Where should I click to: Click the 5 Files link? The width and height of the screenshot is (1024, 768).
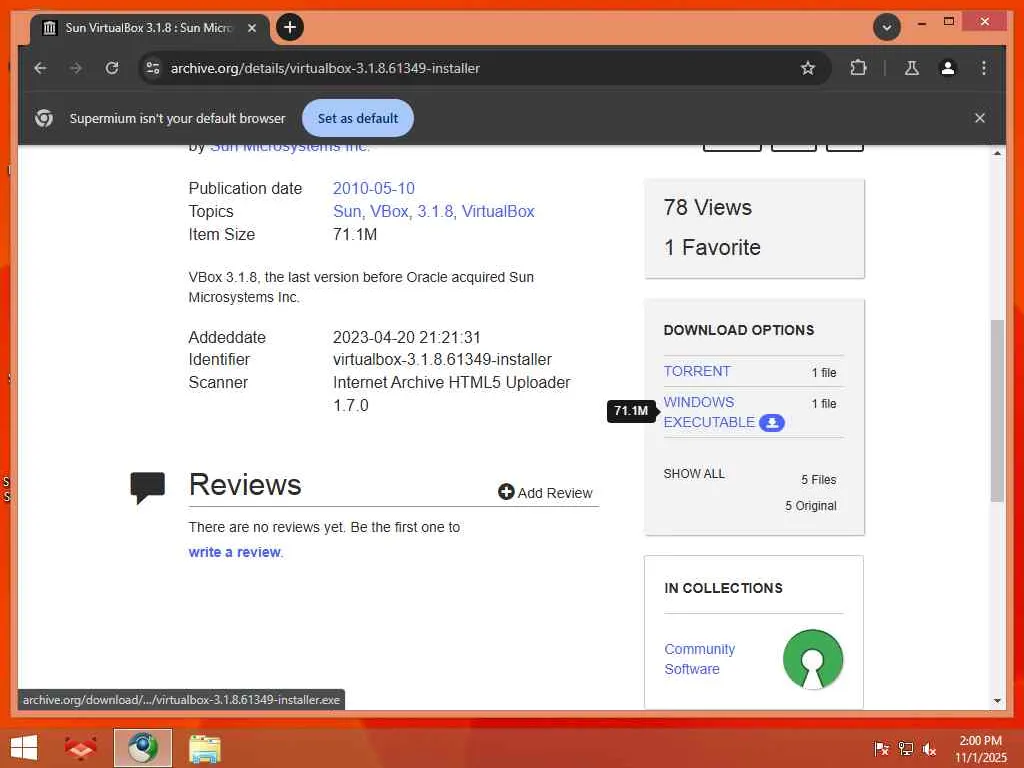(819, 479)
